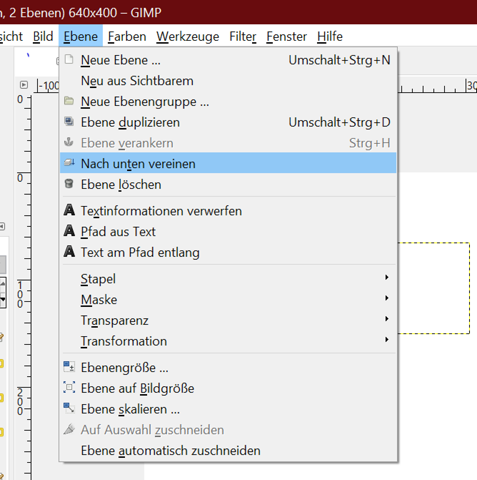Viewport: 477px width, 480px height.
Task: Click the Nach unten vereinen merge icon
Action: coord(69,163)
